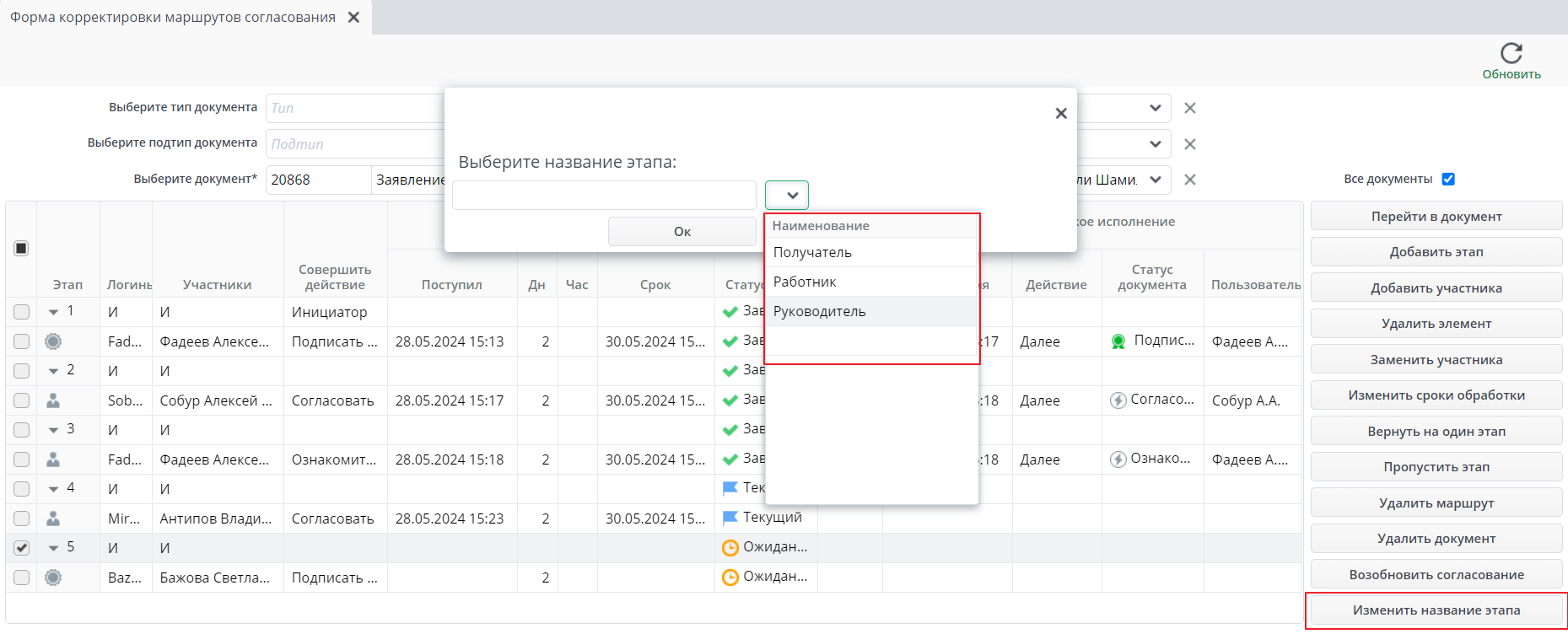Clear the selected document field with X
This screenshot has height=634, width=1568.
[1190, 180]
